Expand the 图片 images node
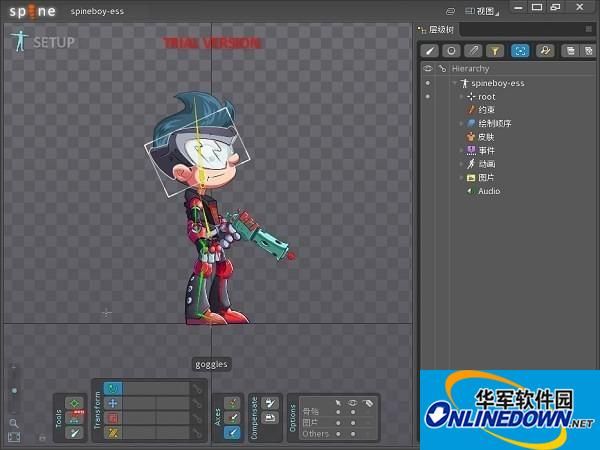The image size is (600, 450). coord(461,178)
